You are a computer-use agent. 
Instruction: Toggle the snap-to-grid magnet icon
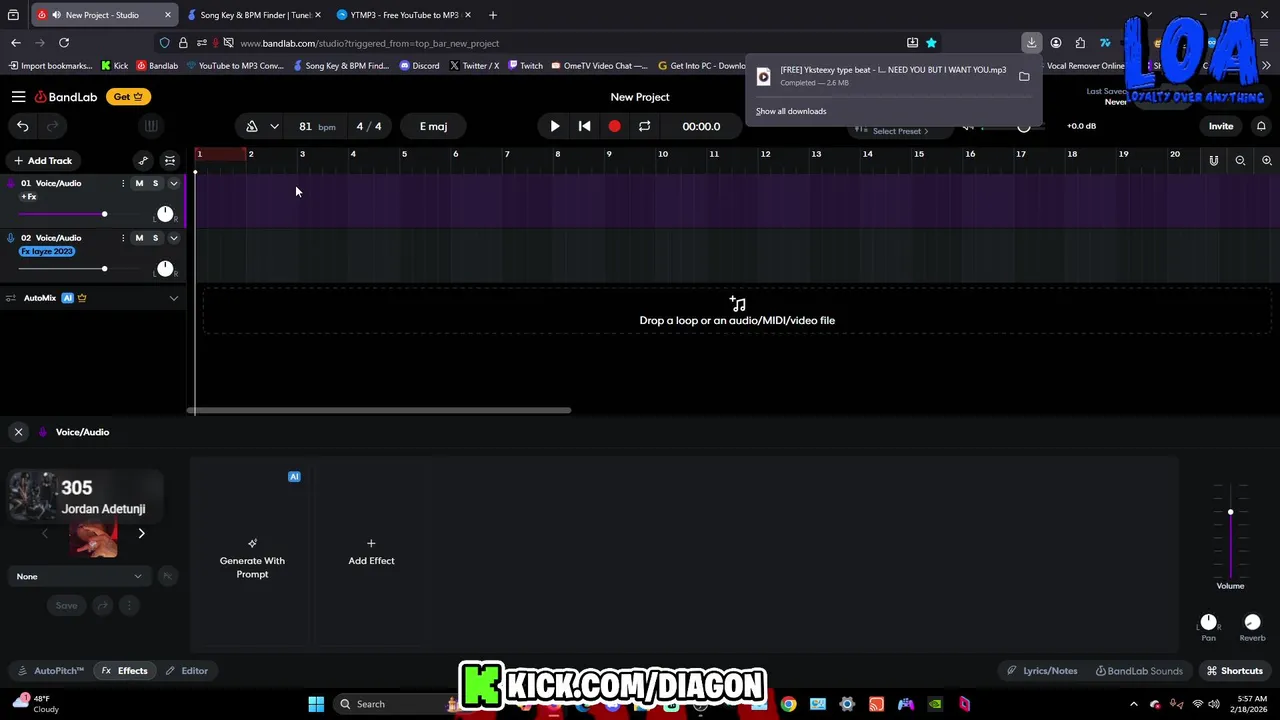1213,160
